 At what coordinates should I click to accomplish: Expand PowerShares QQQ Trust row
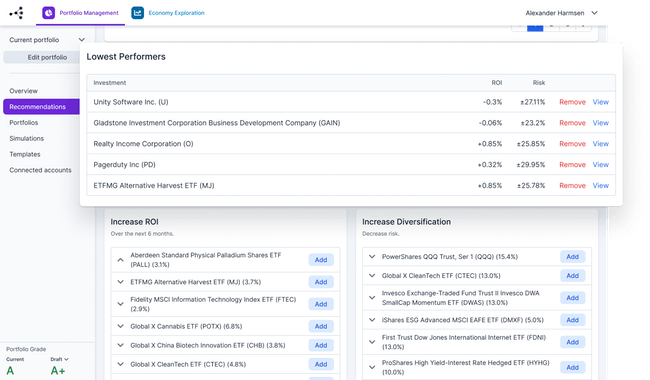[372, 257]
